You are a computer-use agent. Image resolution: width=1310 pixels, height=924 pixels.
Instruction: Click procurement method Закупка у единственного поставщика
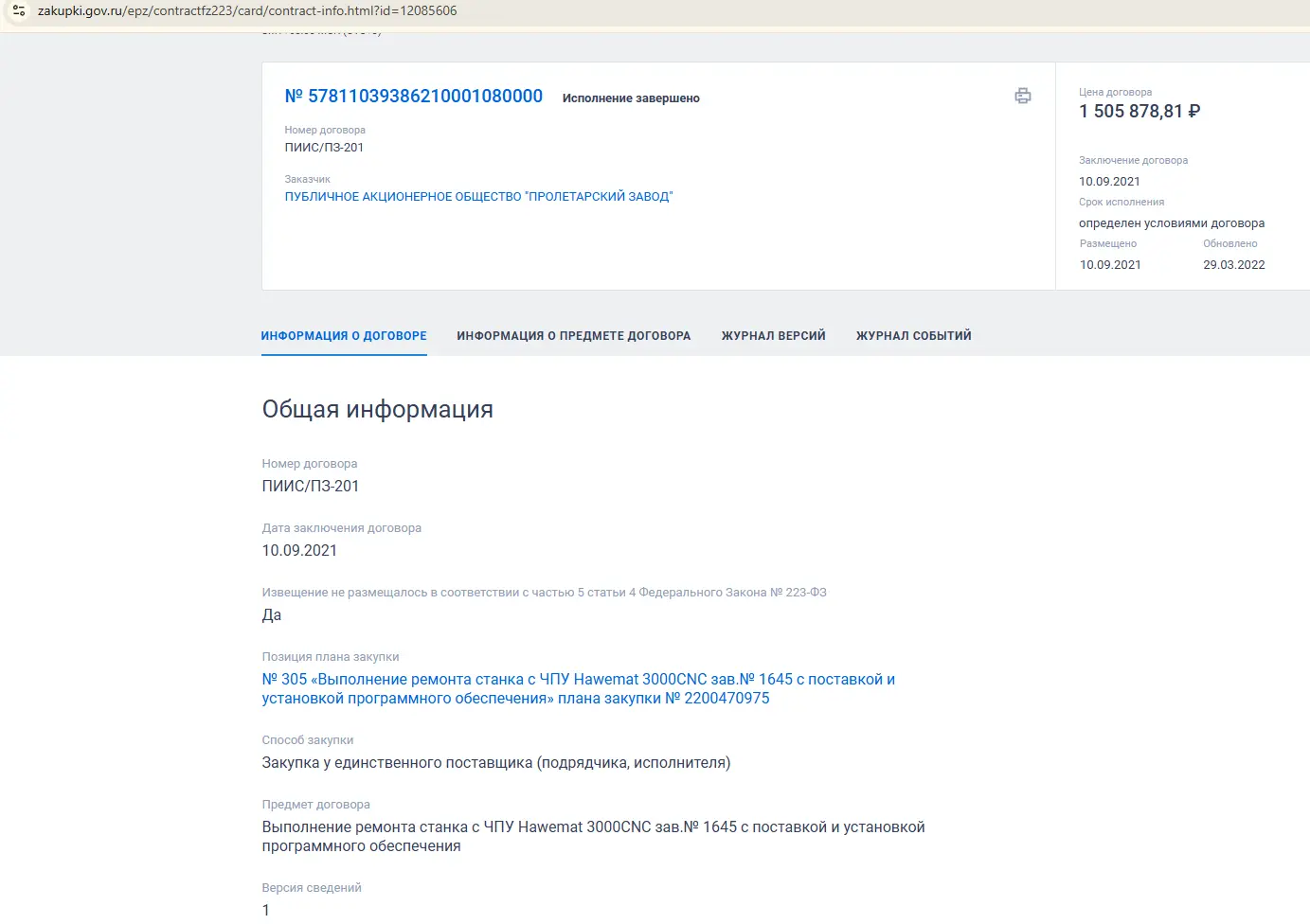[x=496, y=762]
